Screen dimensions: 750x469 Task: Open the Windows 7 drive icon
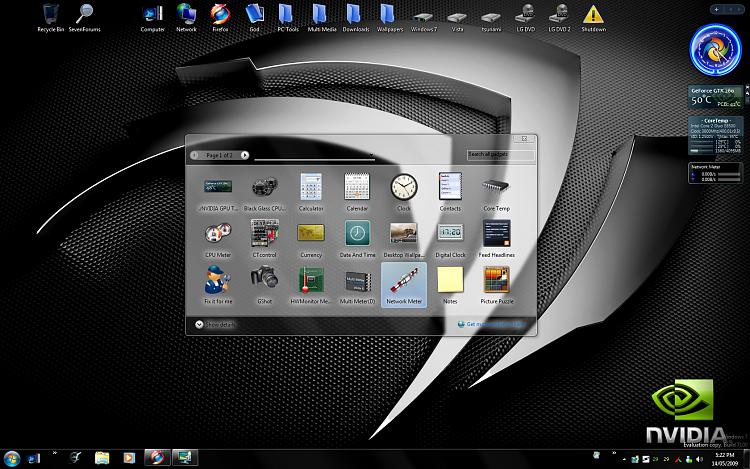pyautogui.click(x=424, y=20)
